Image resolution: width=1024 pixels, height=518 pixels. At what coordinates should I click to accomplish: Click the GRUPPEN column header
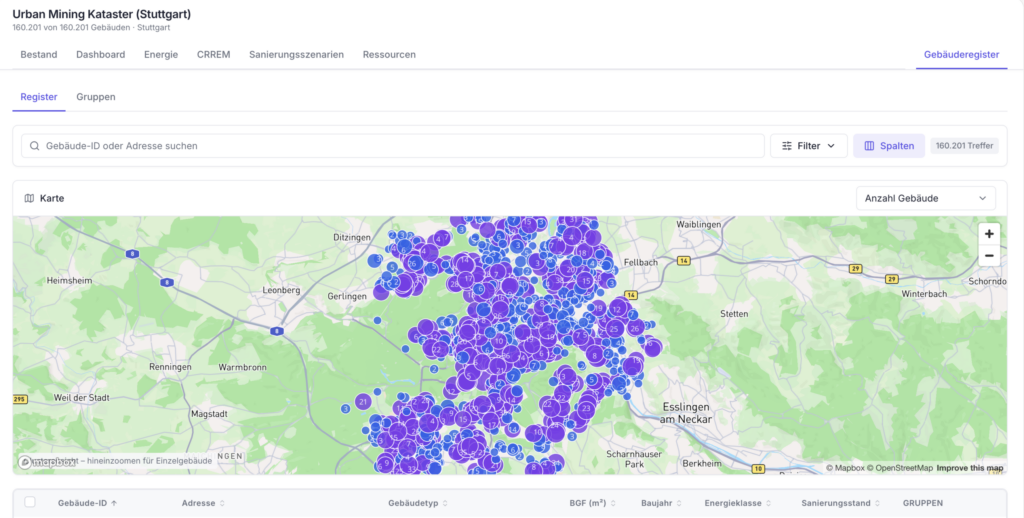tap(922, 503)
